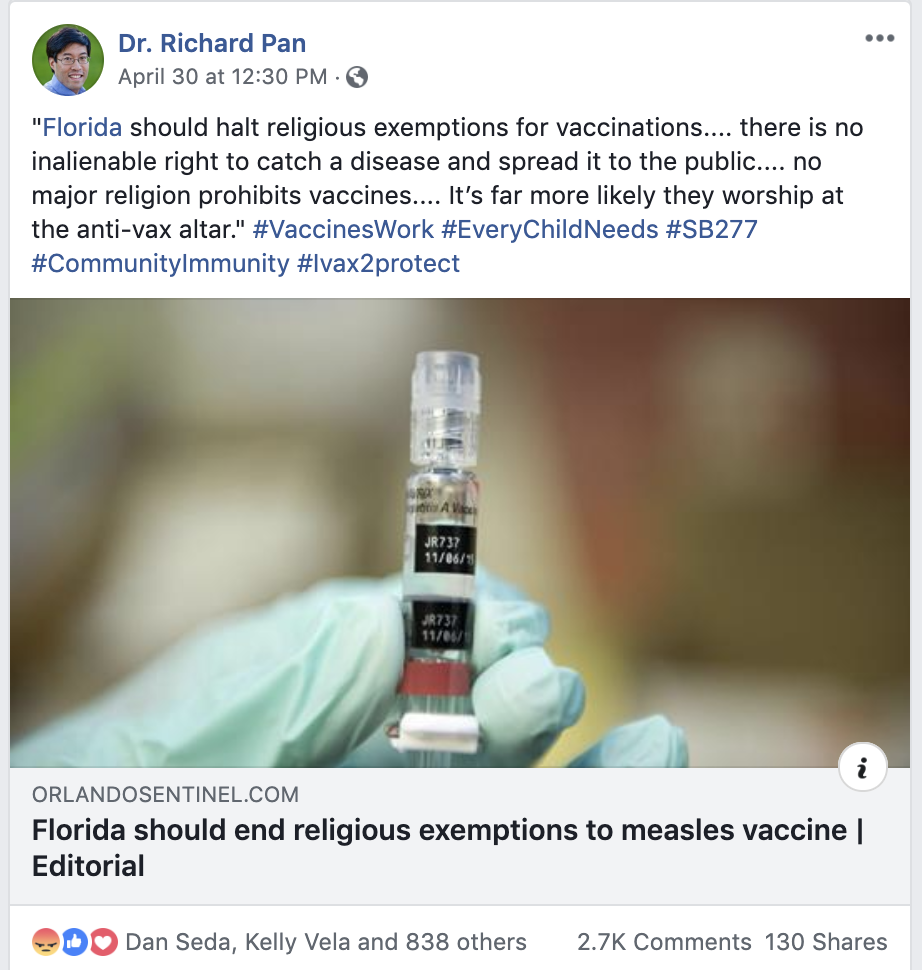Open Dr. Richard Pan's profile name link
Image resolution: width=922 pixels, height=970 pixels.
click(x=212, y=43)
